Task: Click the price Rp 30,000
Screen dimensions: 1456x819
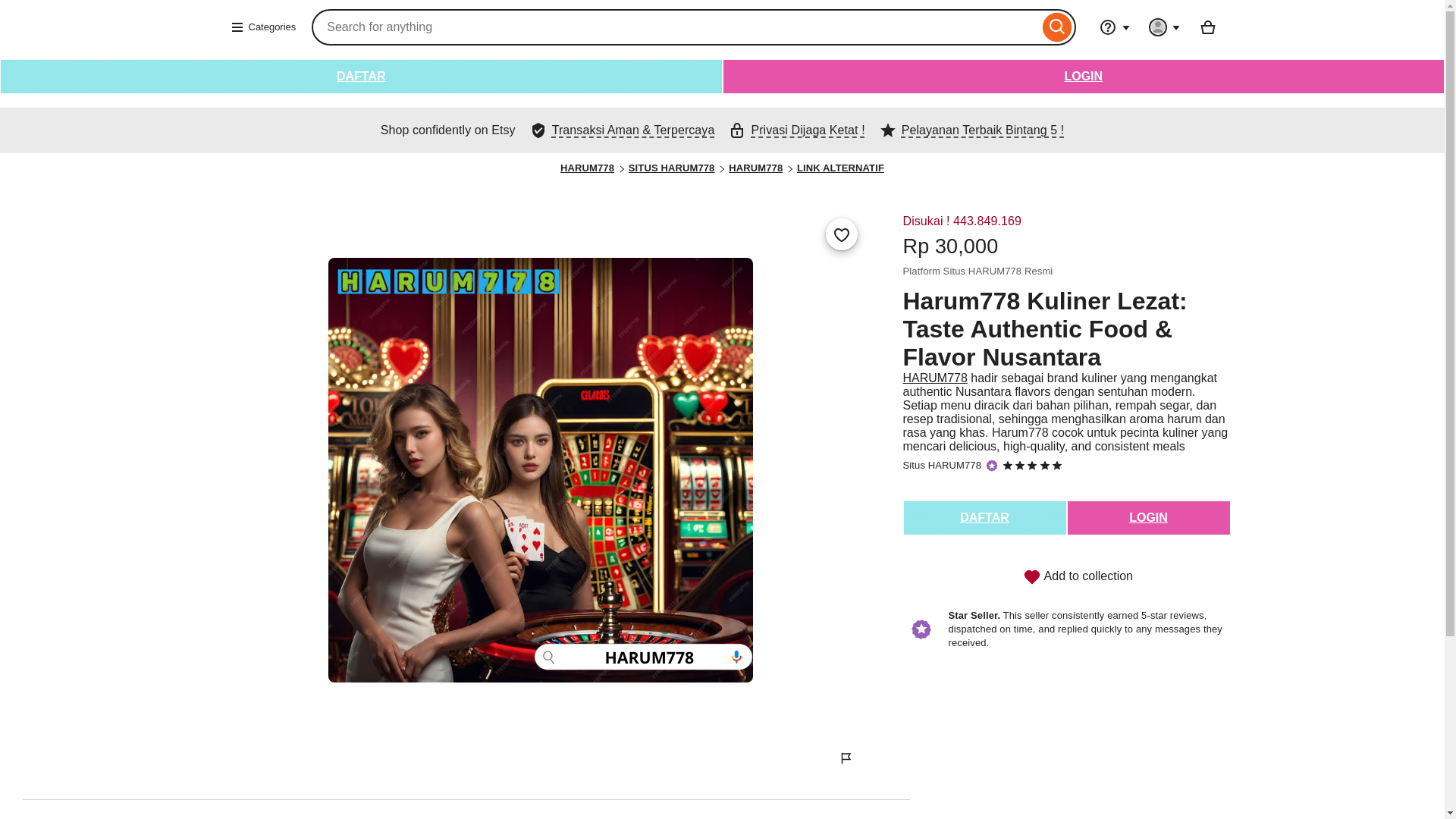Action: [x=950, y=246]
